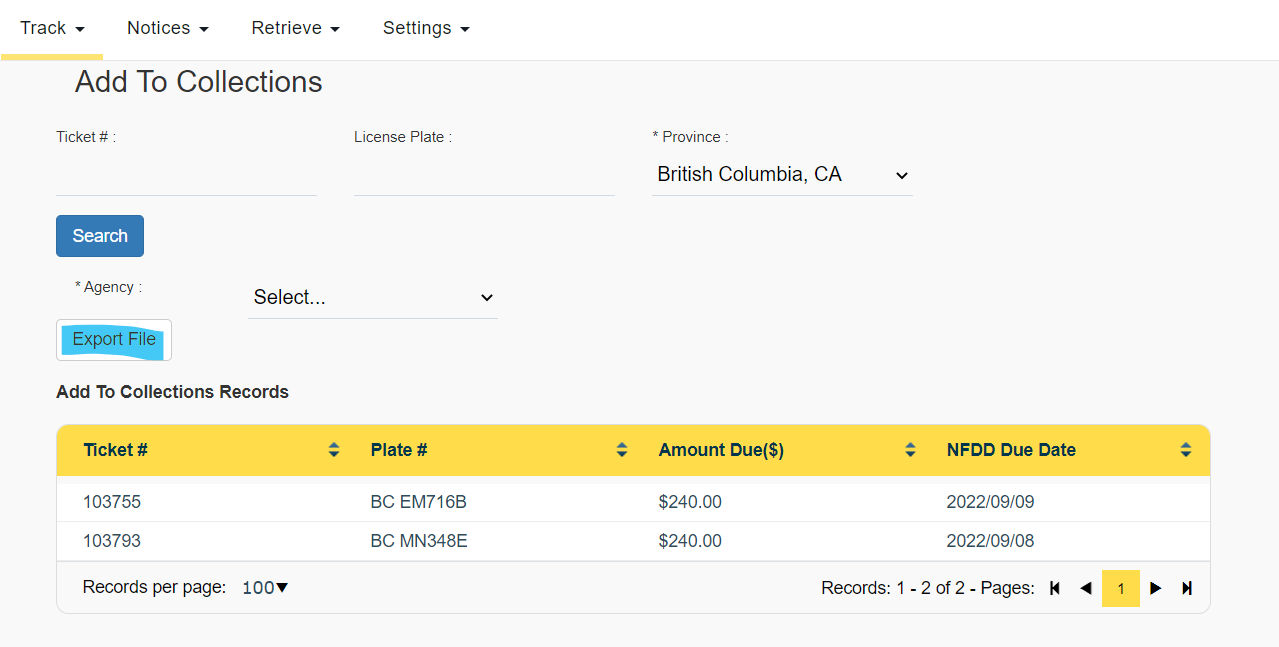This screenshot has width=1279, height=647.
Task: Go to first page of records
Action: 1054,588
